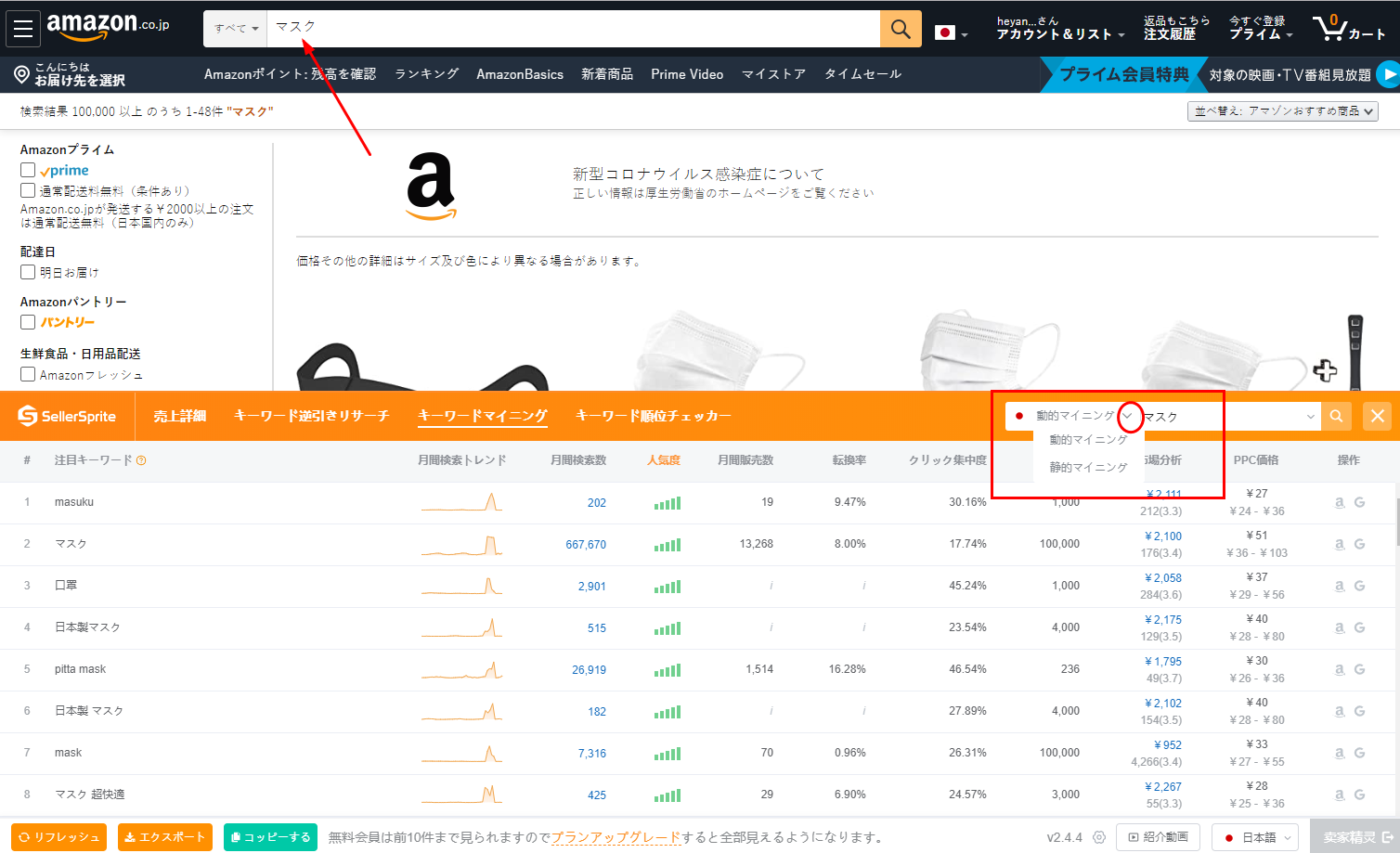The image size is (1400, 853).
Task: Check the パントリー checkbox
Action: point(28,322)
